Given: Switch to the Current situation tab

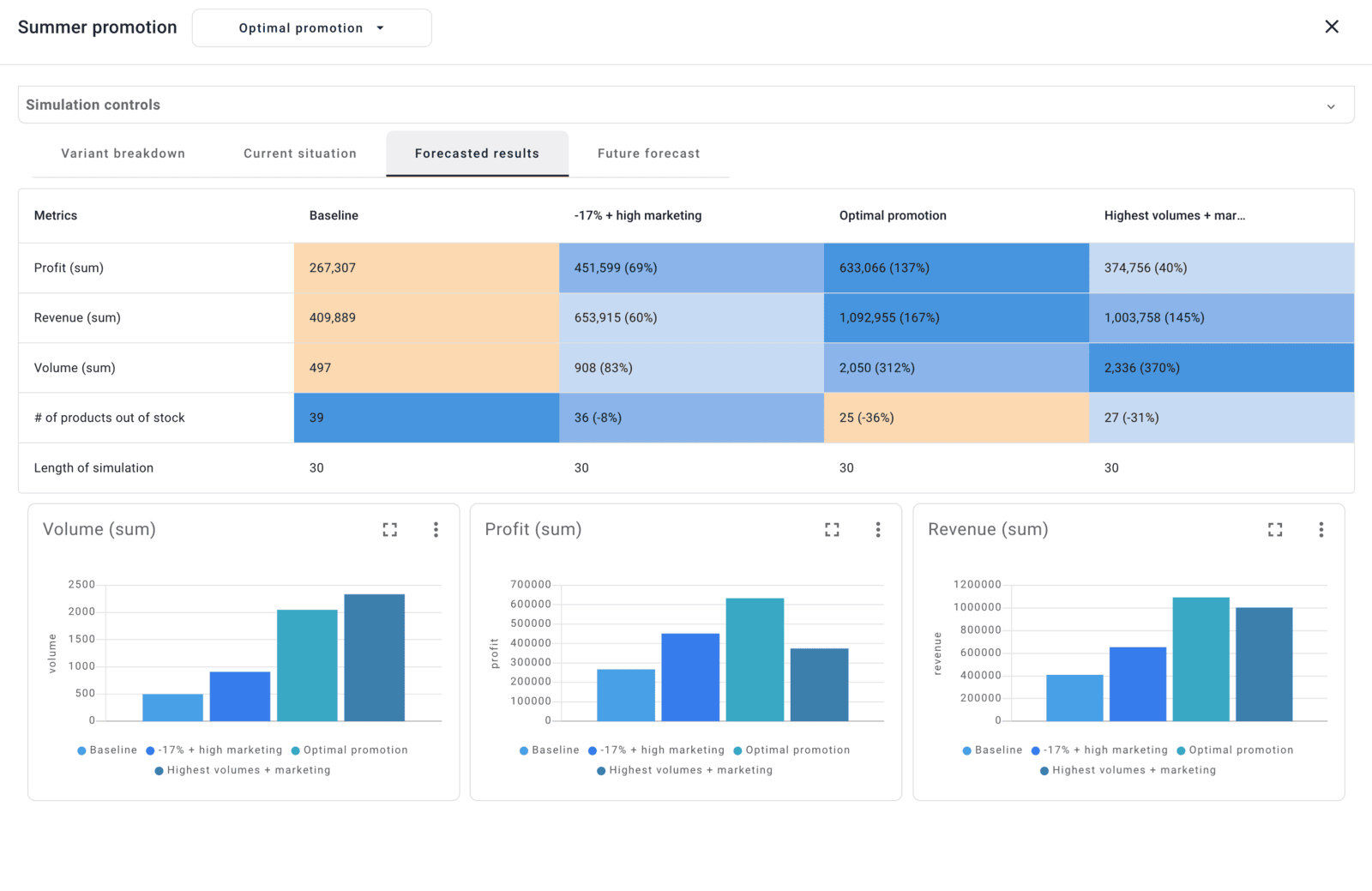Looking at the screenshot, I should click(299, 154).
